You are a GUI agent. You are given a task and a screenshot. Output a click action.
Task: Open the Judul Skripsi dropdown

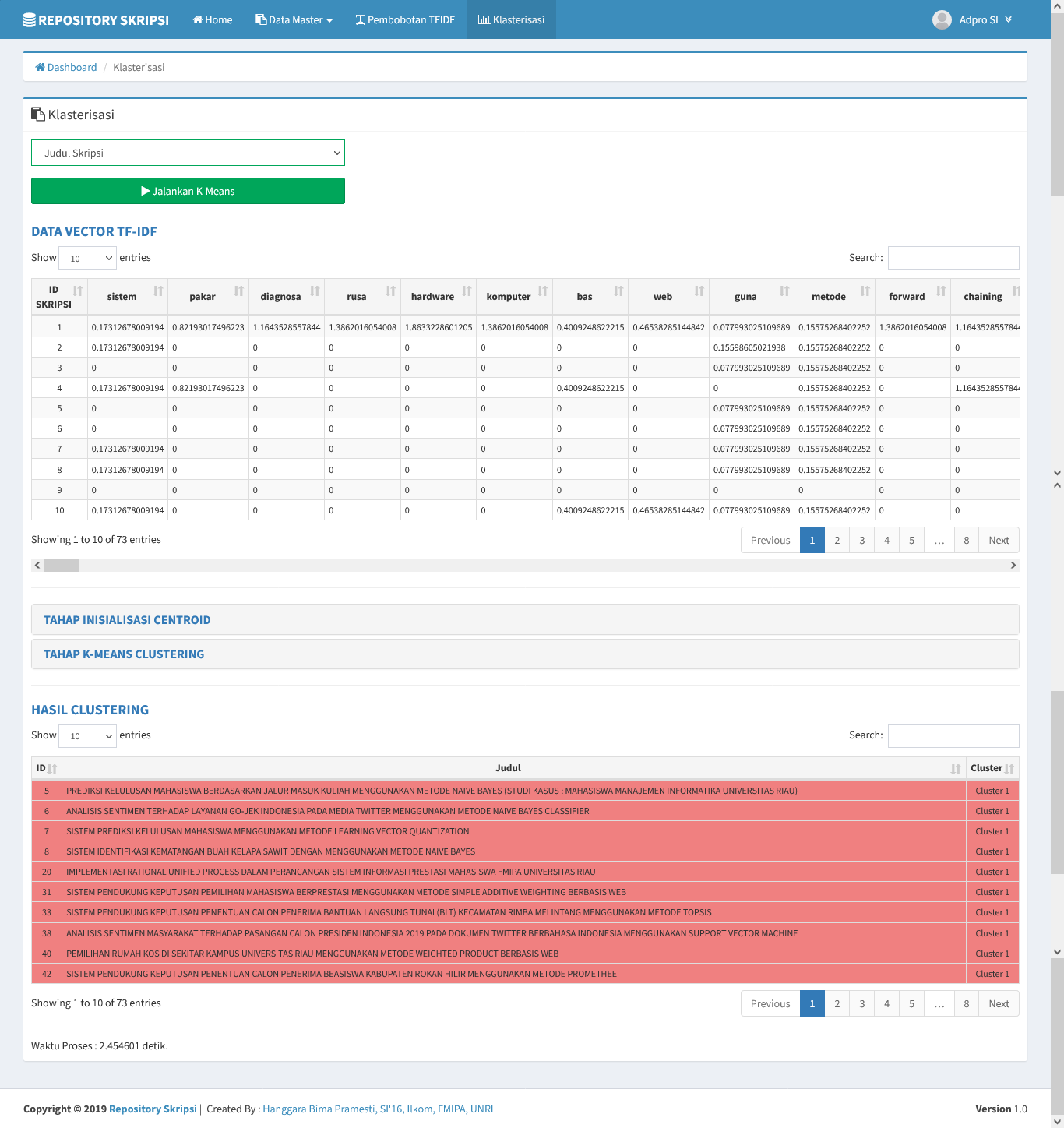[x=188, y=153]
